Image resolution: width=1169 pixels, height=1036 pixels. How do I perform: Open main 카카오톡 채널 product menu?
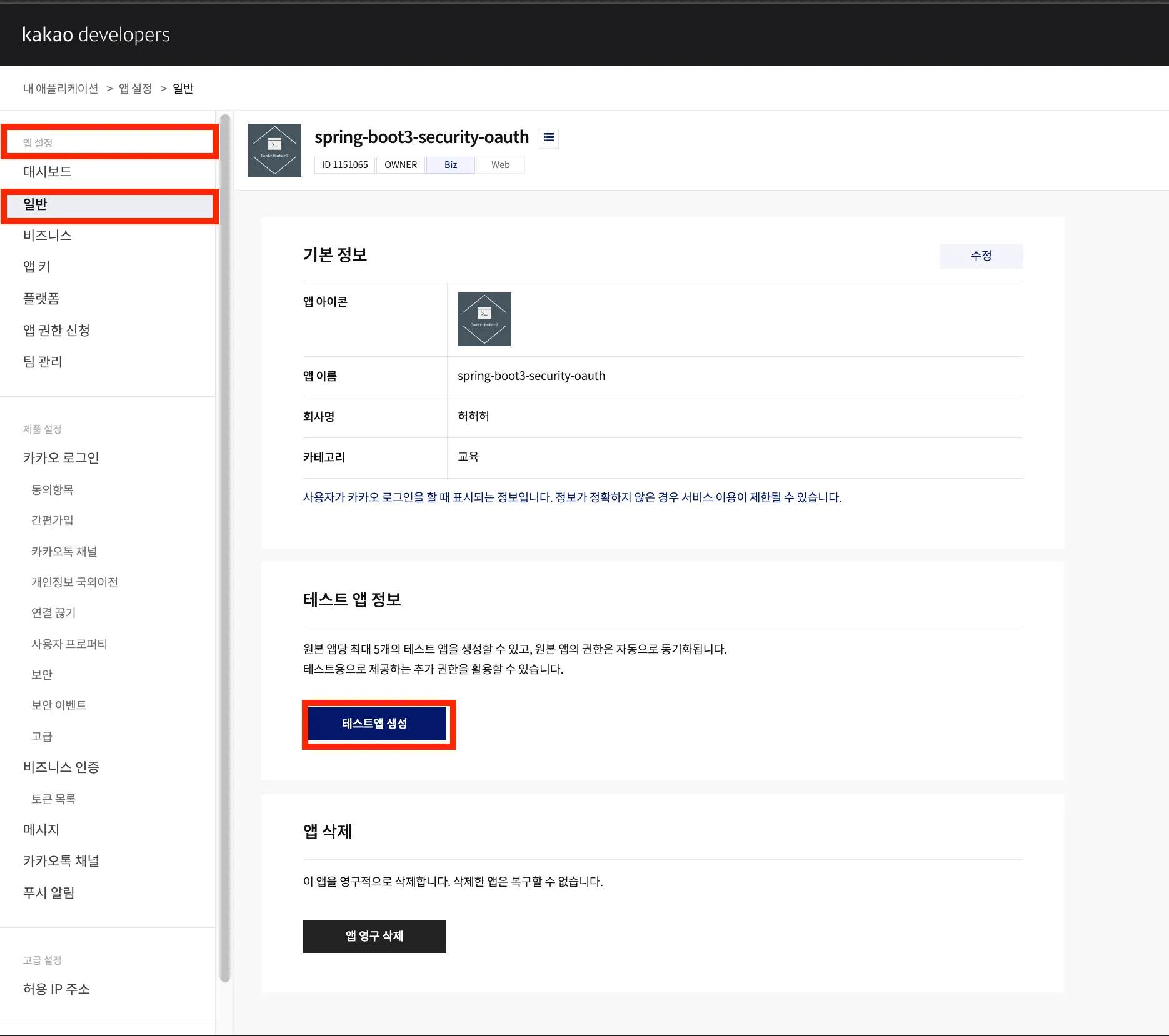(x=61, y=861)
